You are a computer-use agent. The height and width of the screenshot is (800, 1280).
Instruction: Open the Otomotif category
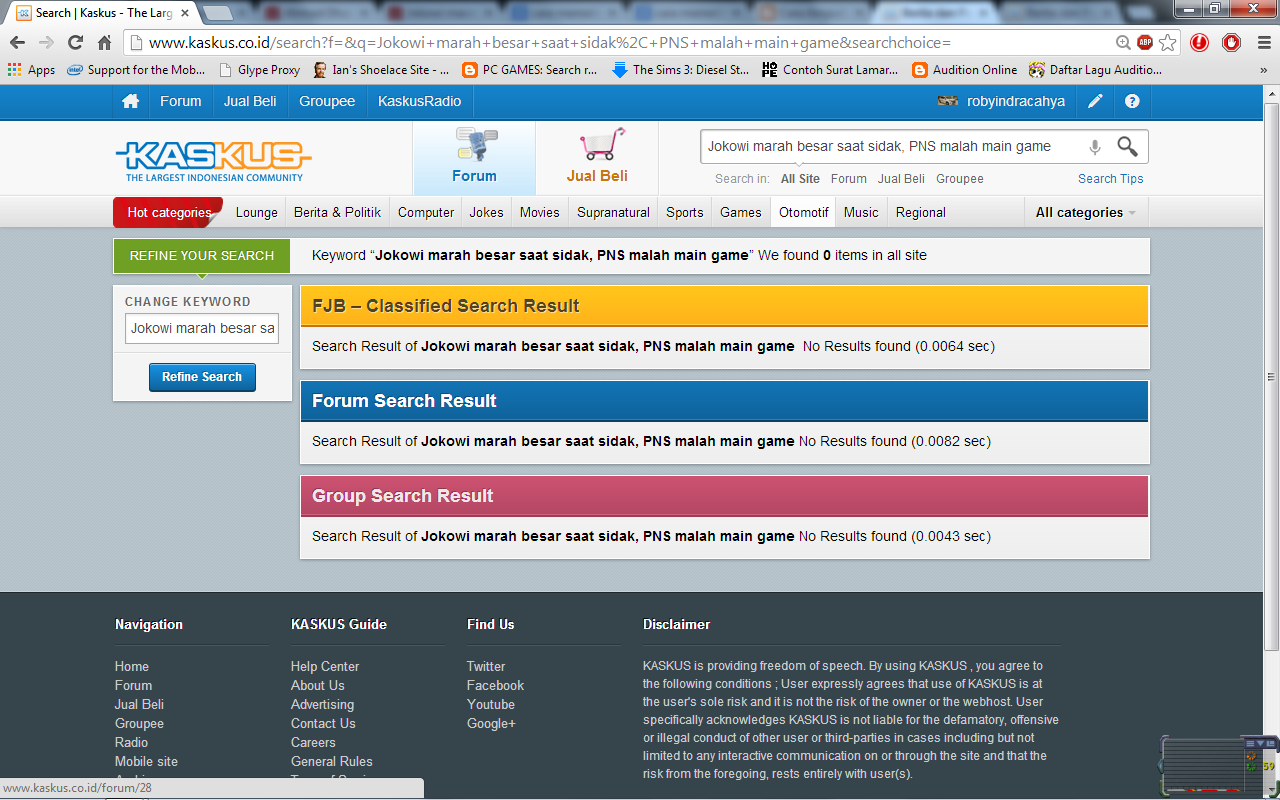804,212
